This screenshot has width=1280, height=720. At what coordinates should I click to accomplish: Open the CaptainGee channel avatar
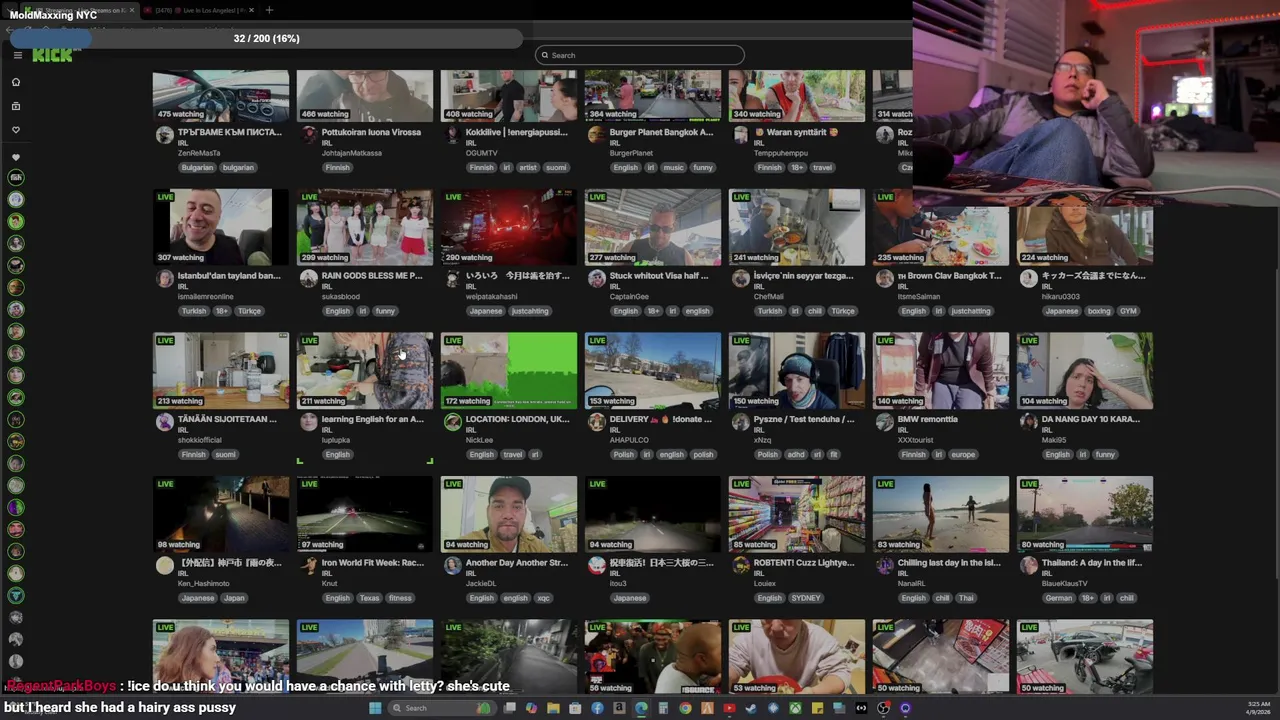coord(596,279)
